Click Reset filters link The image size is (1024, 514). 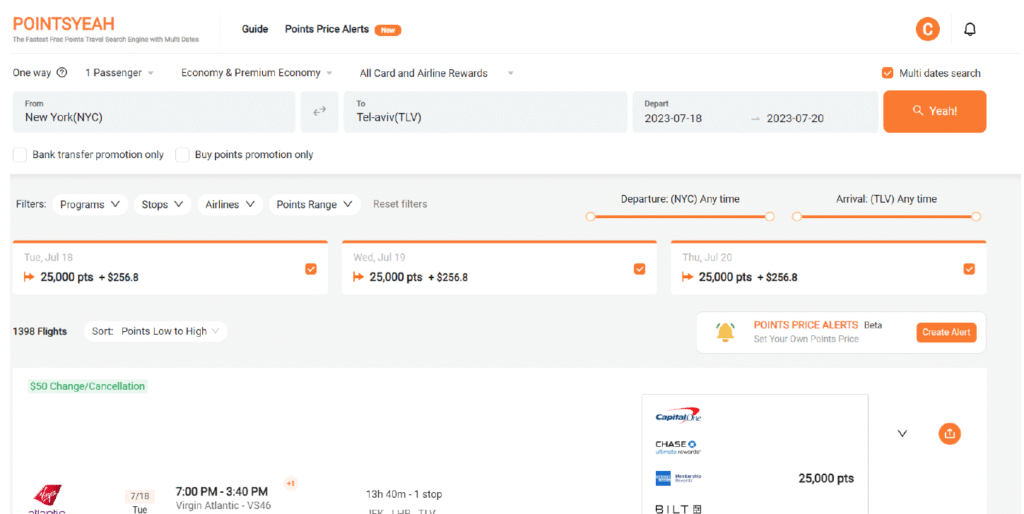[400, 204]
